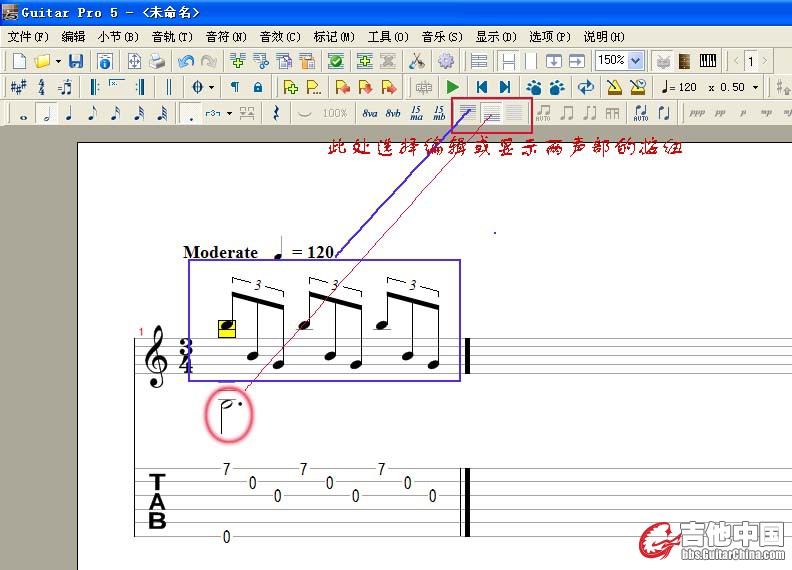Toggle voice 1 editing button
The height and width of the screenshot is (570, 792).
tap(468, 113)
